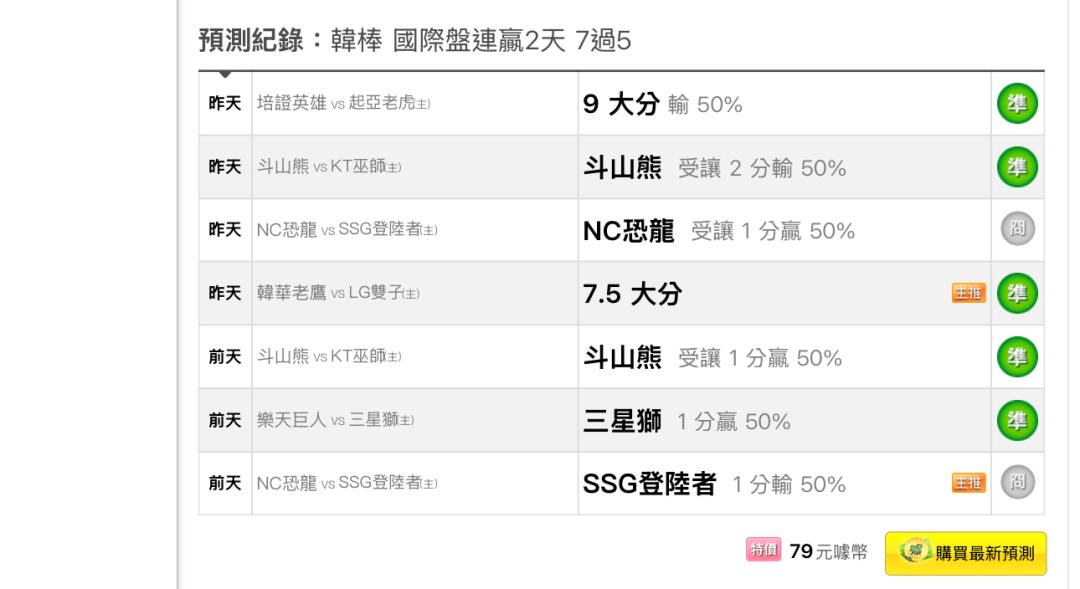Click the 購買最新預測 yellow button

coord(966,553)
